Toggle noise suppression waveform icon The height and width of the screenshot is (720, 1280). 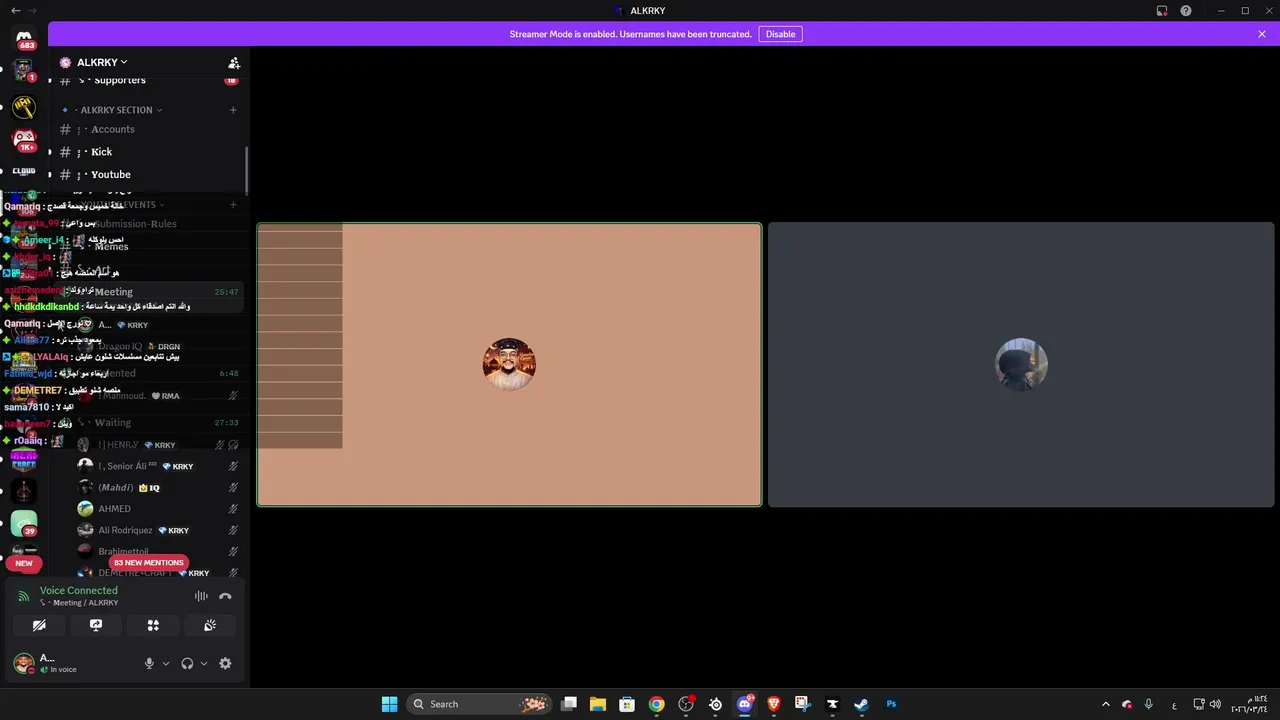[x=201, y=596]
